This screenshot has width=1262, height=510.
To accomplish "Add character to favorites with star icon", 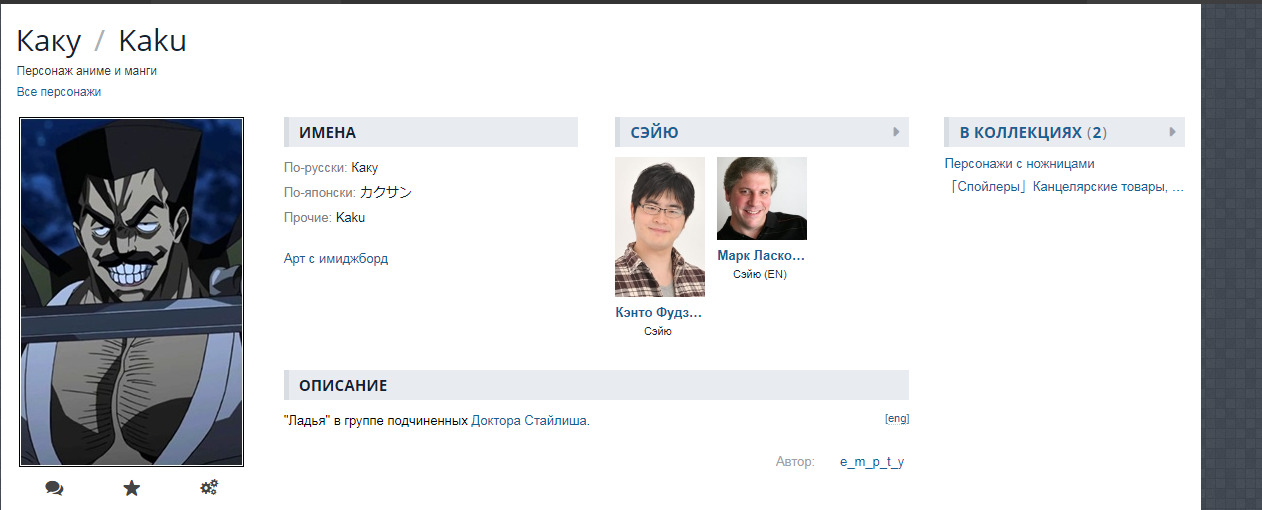I will [x=131, y=488].
